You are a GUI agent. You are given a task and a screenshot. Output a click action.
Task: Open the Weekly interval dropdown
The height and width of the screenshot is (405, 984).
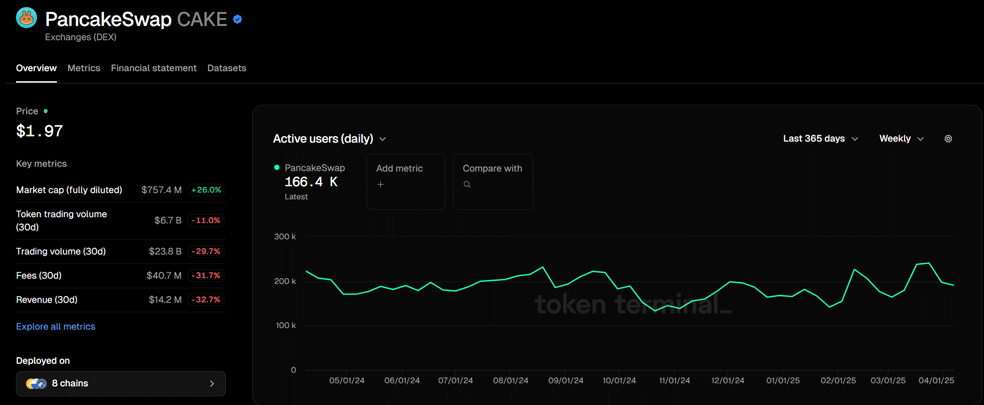tap(901, 139)
